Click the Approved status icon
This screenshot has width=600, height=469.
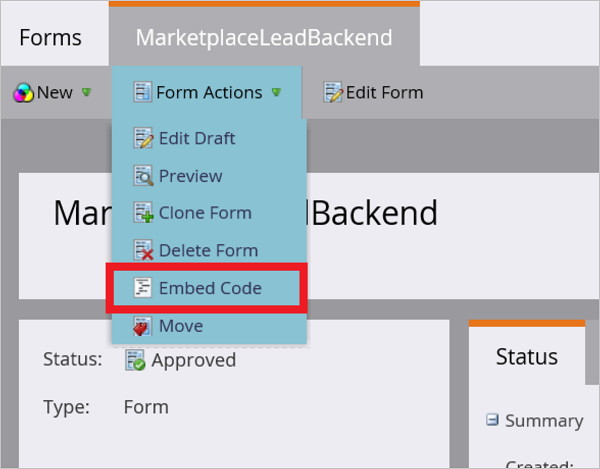coord(135,360)
